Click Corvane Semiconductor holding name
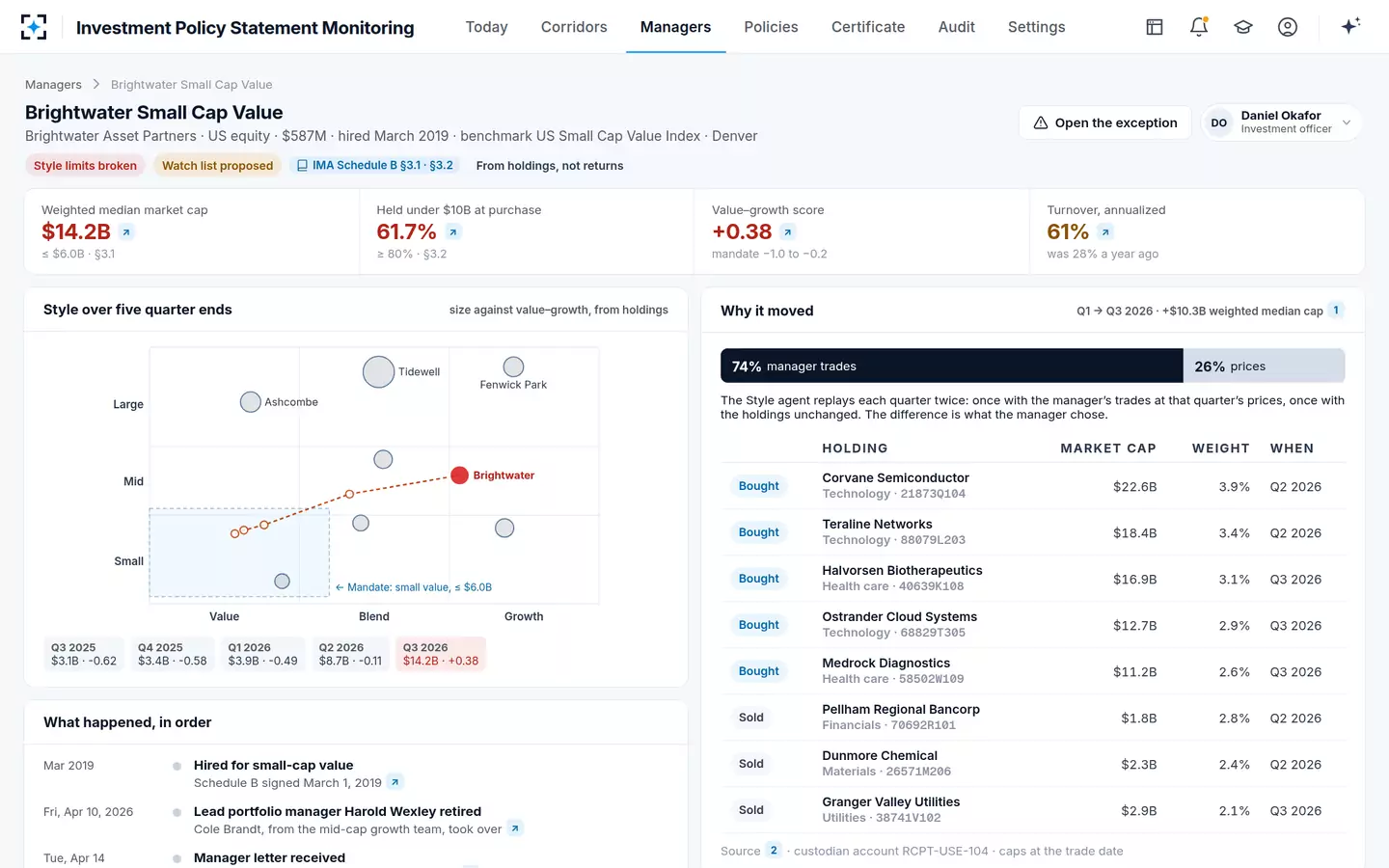Screen dimensions: 1389x868 [x=895, y=477]
